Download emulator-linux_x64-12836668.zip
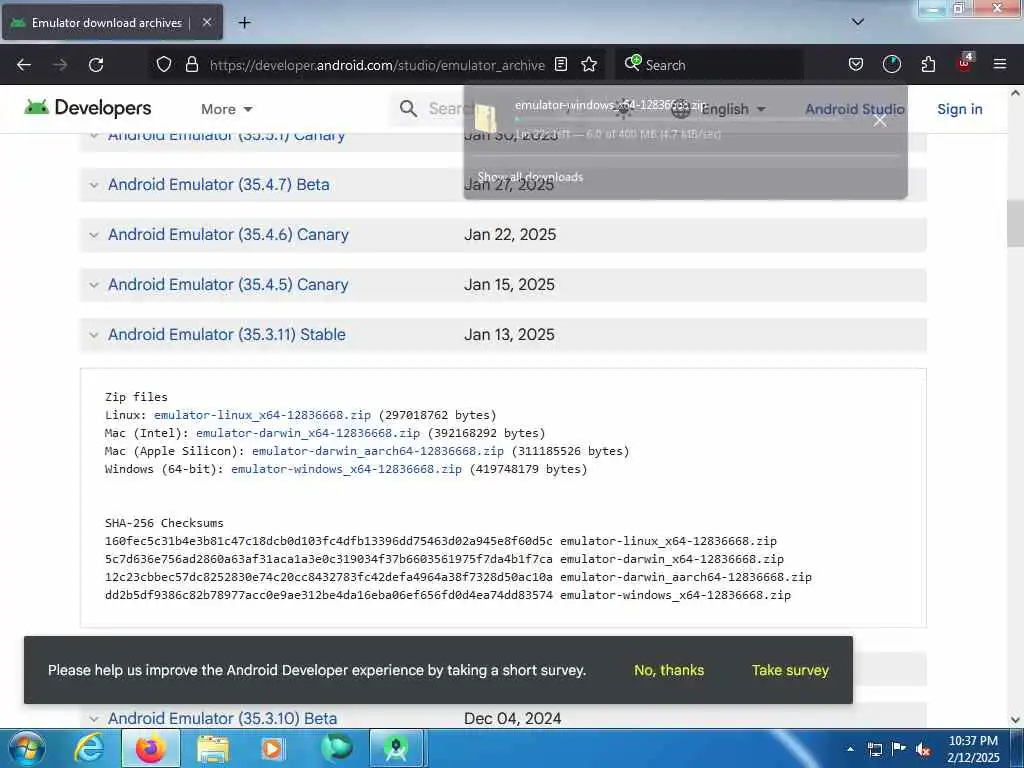The image size is (1024, 768). pyautogui.click(x=263, y=415)
